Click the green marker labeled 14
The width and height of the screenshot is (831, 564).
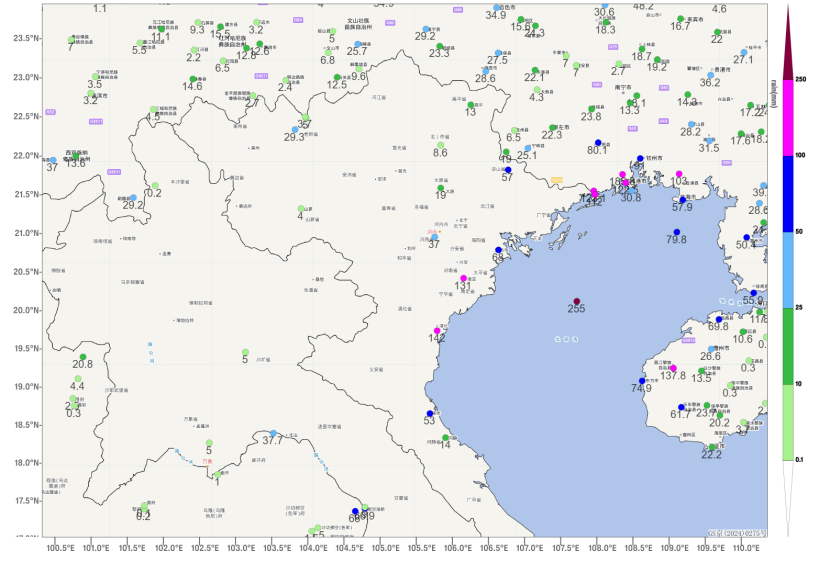(x=446, y=438)
